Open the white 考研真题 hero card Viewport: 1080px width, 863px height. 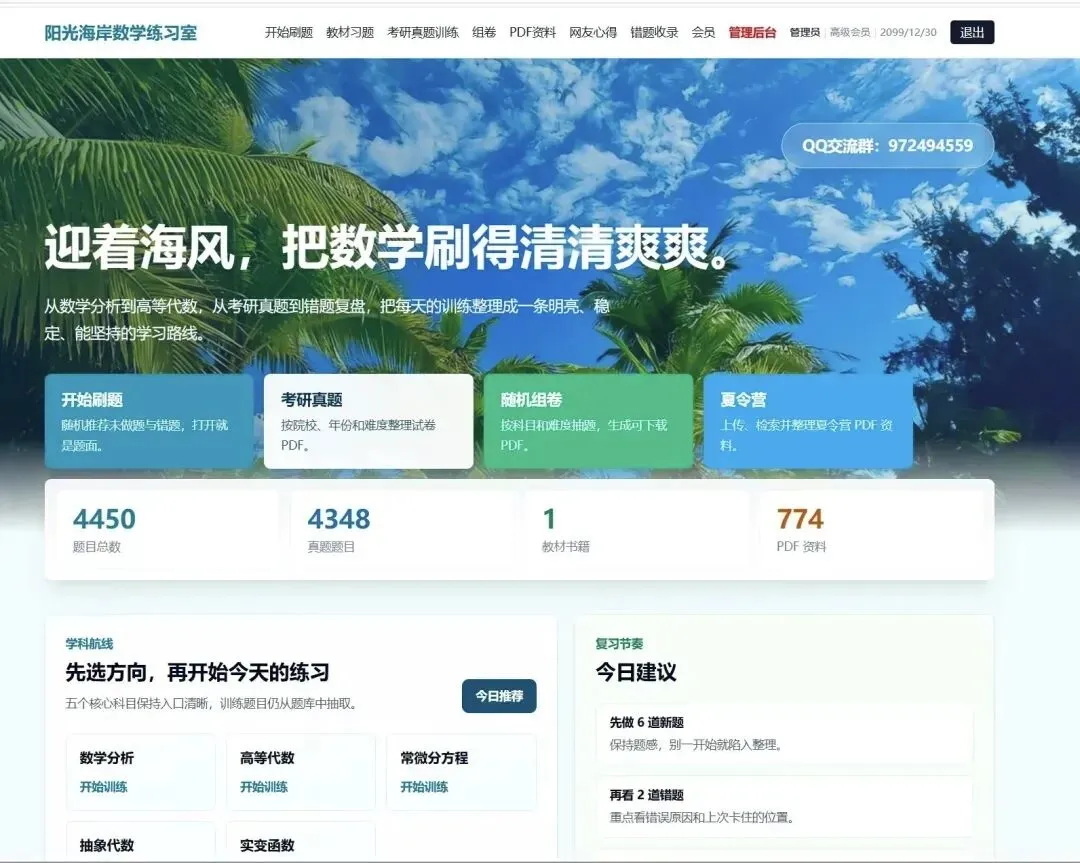click(x=368, y=422)
